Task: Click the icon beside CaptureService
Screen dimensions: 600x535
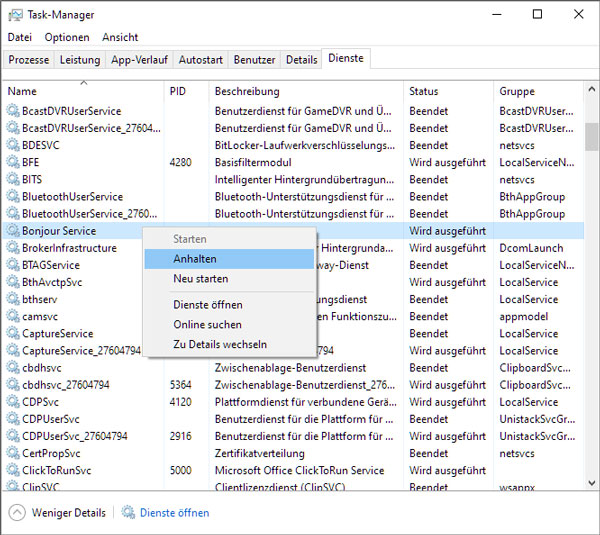Action: coord(13,334)
